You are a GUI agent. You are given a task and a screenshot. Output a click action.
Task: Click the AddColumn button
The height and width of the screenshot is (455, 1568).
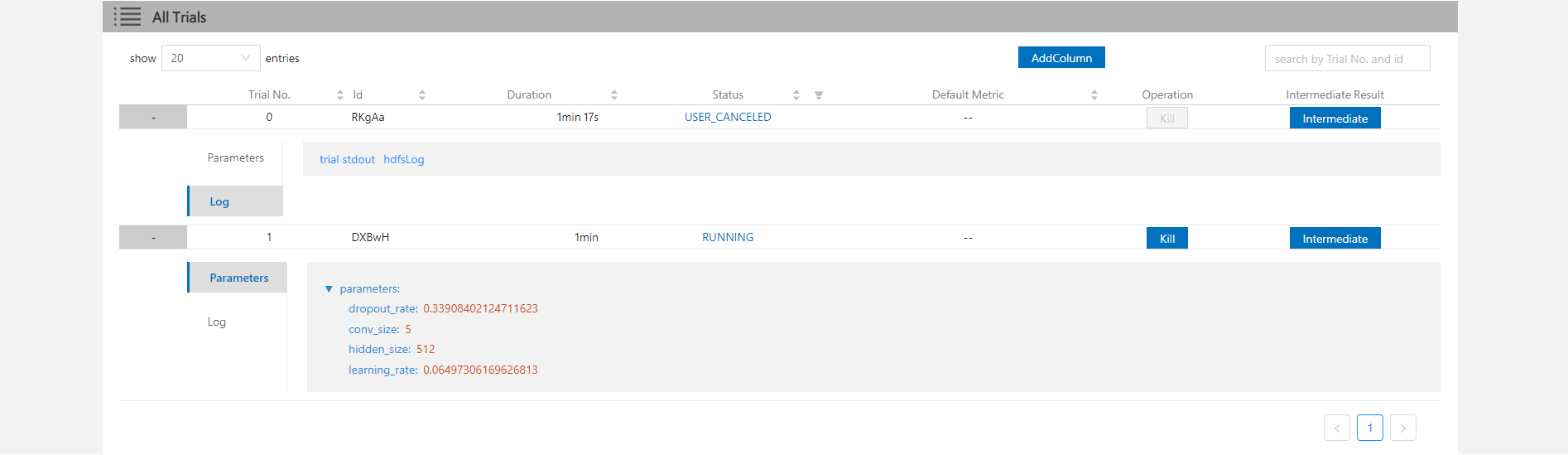point(1061,58)
